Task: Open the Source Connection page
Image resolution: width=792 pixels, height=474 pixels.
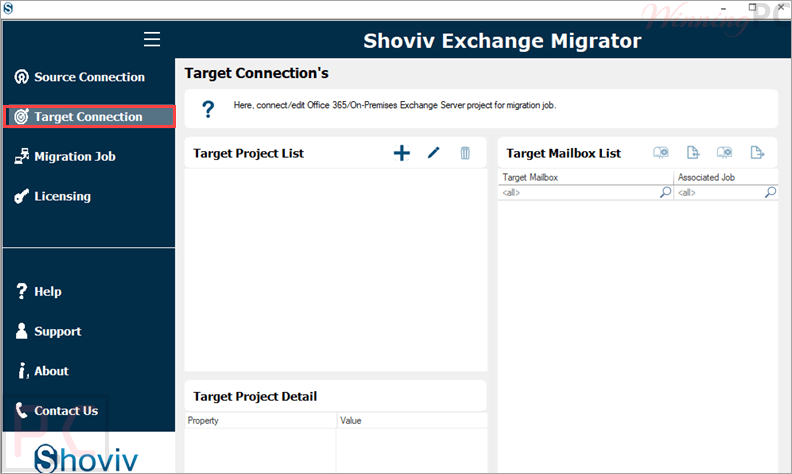Action: point(89,77)
